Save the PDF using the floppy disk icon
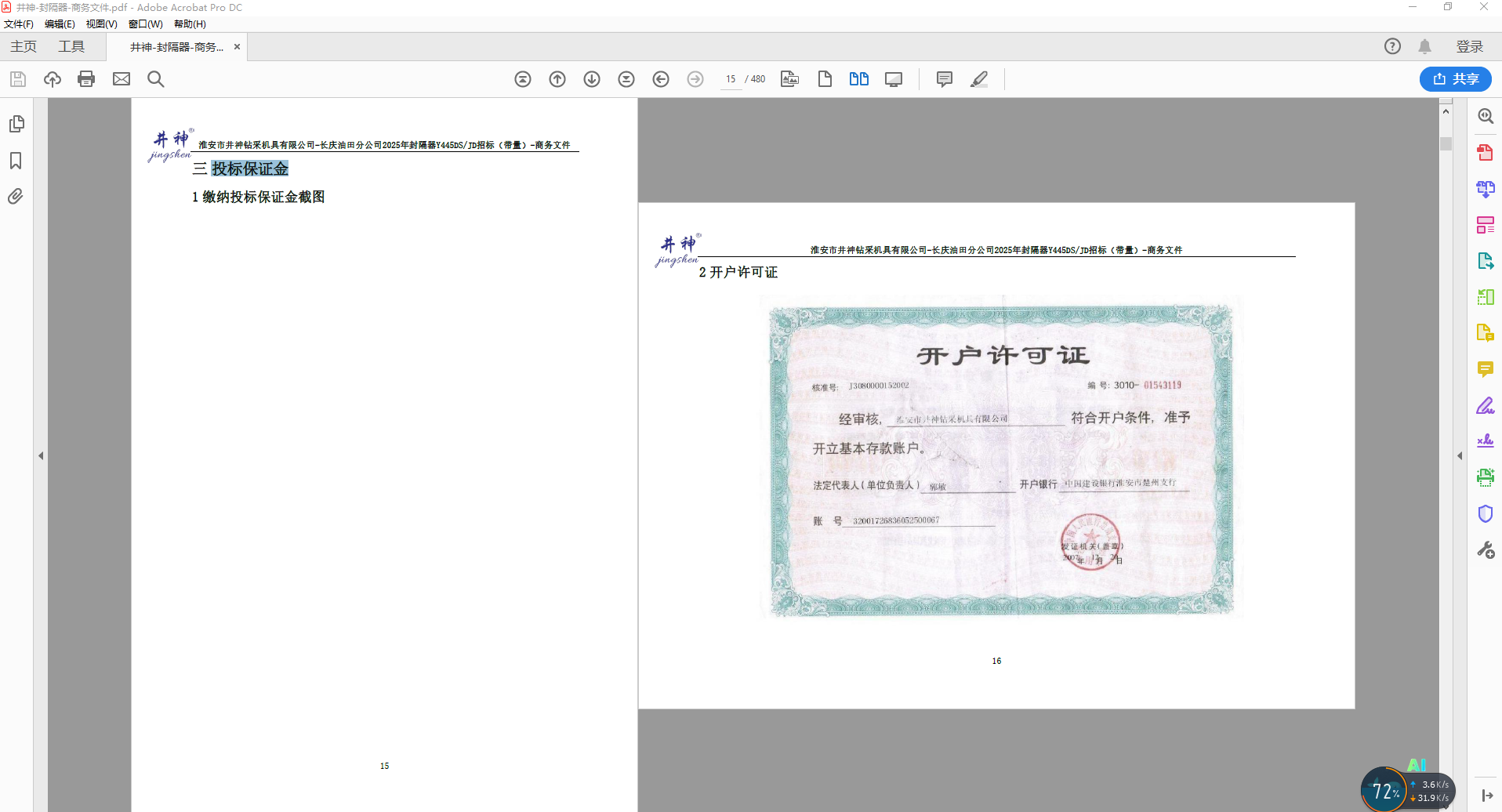This screenshot has width=1502, height=812. 18,79
